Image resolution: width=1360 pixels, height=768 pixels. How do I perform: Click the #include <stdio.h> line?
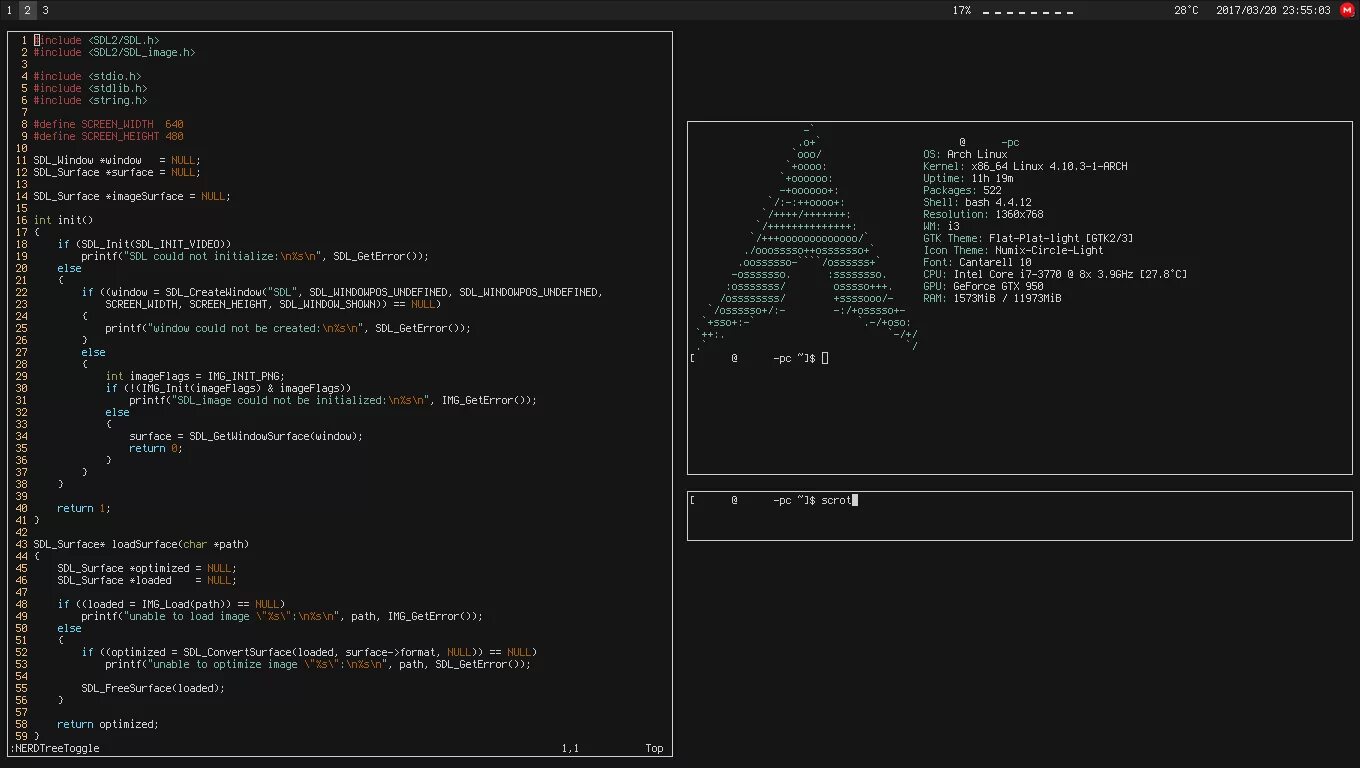pos(87,76)
